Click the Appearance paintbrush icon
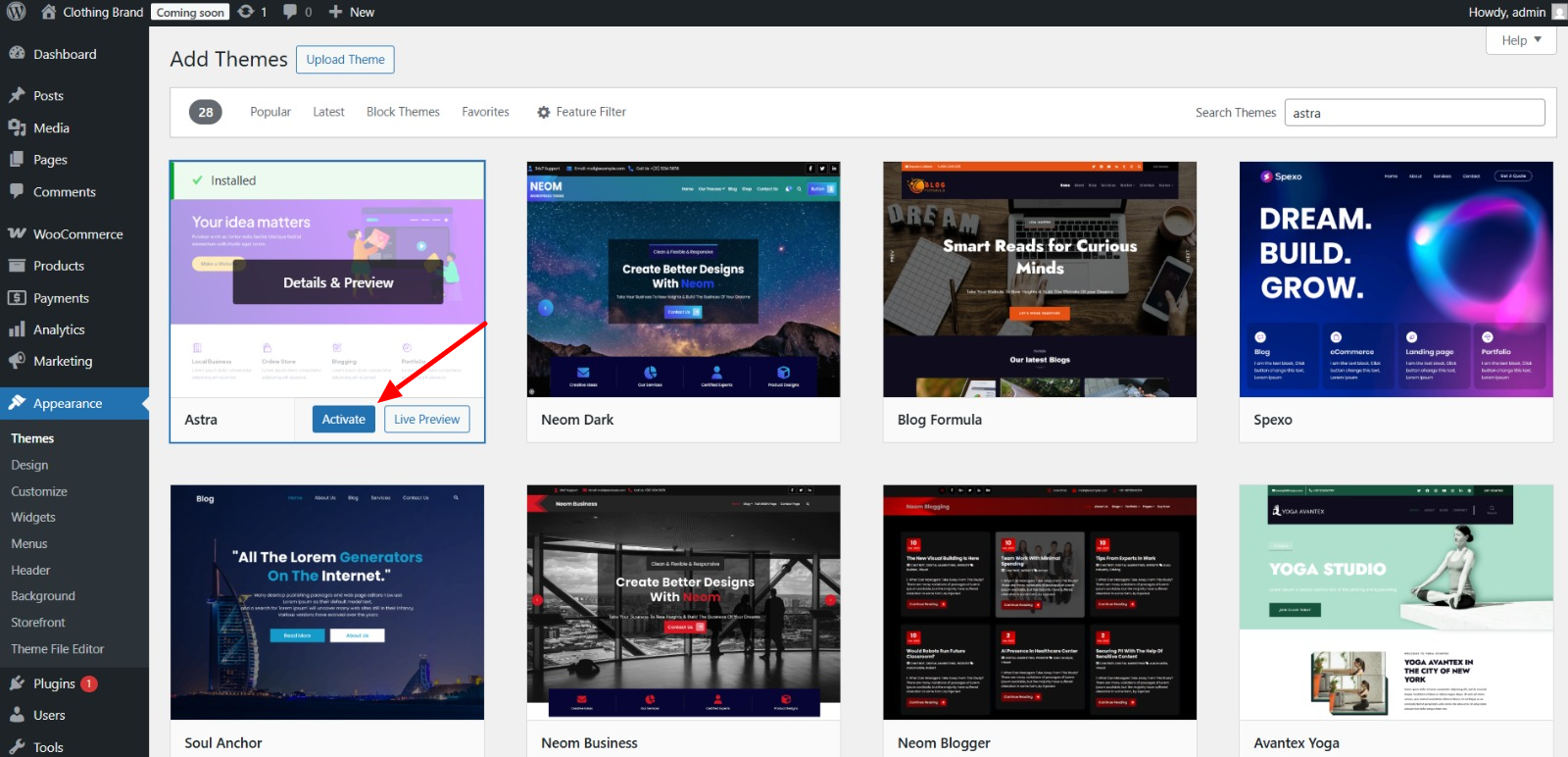 coord(17,403)
